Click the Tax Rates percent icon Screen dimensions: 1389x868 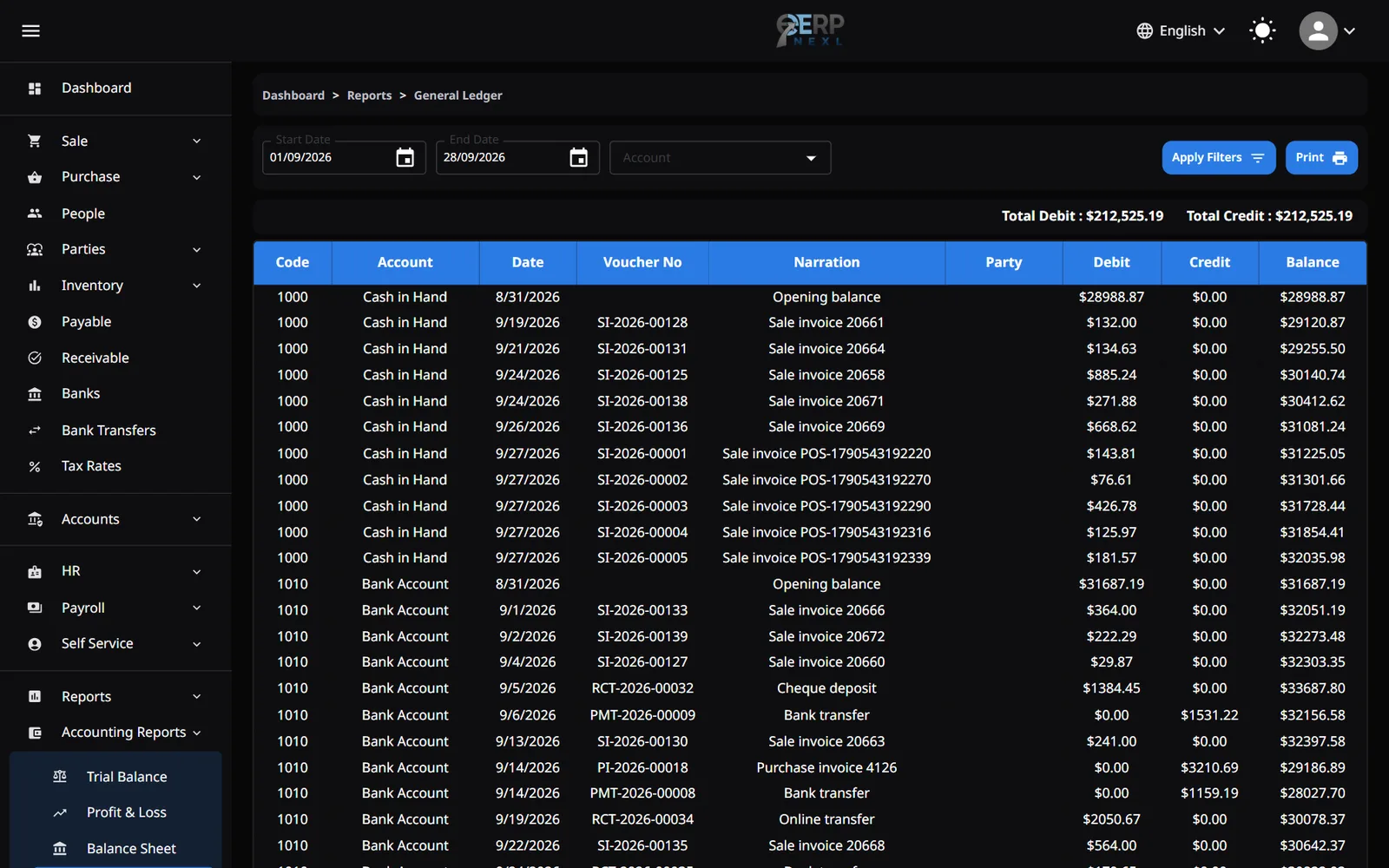pyautogui.click(x=35, y=467)
